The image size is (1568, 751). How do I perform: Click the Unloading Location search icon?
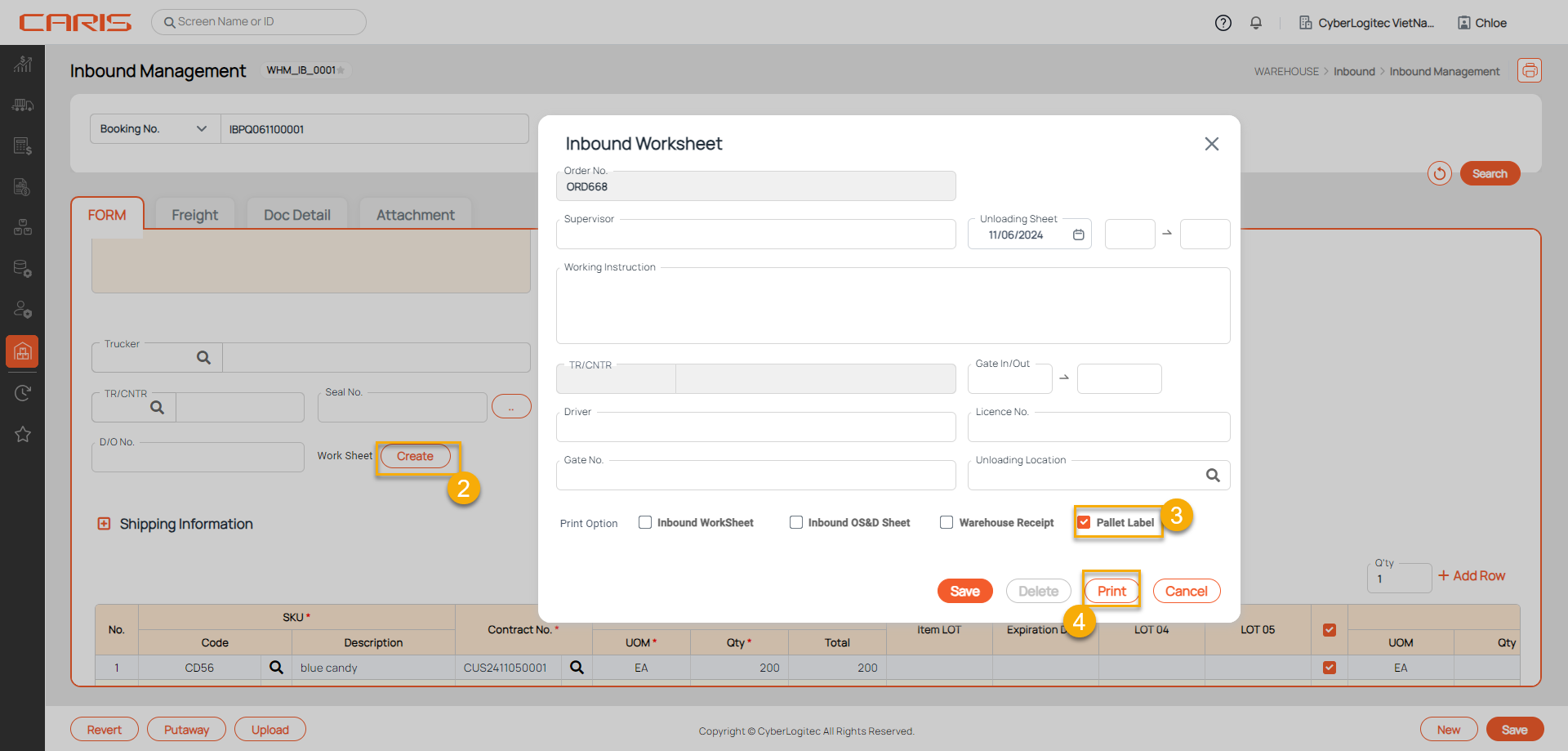point(1213,476)
